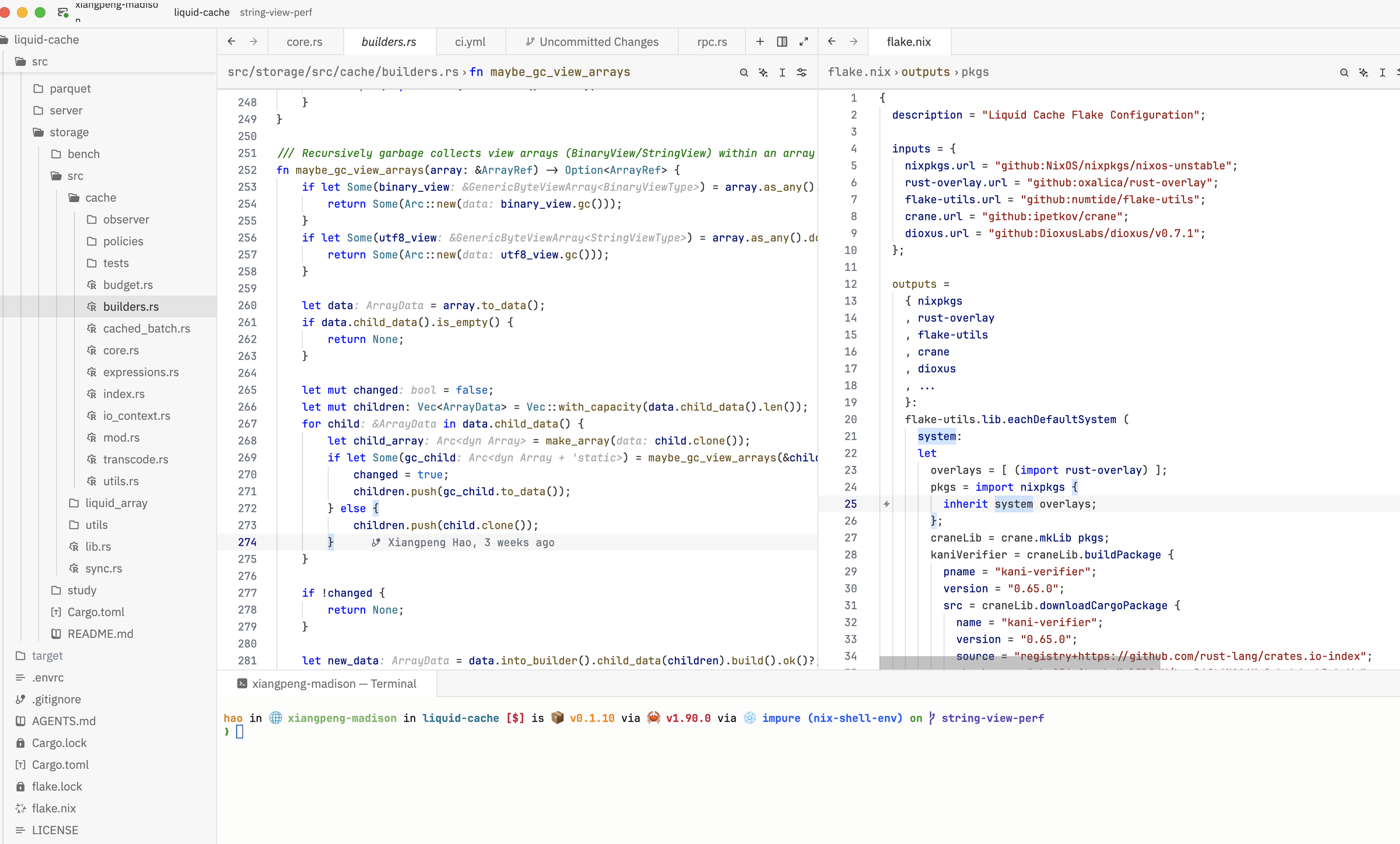The image size is (1400, 844).
Task: Open the xiangpeng-madison Terminal tab
Action: pos(327,684)
